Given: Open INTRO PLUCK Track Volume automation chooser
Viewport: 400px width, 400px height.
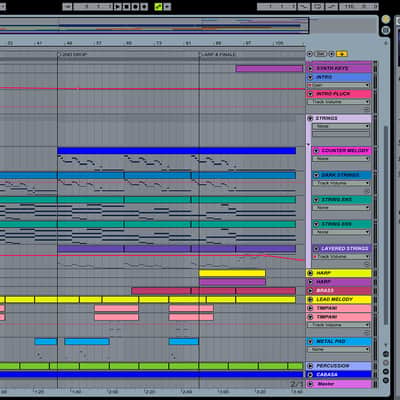Looking at the screenshot, I should (x=338, y=102).
